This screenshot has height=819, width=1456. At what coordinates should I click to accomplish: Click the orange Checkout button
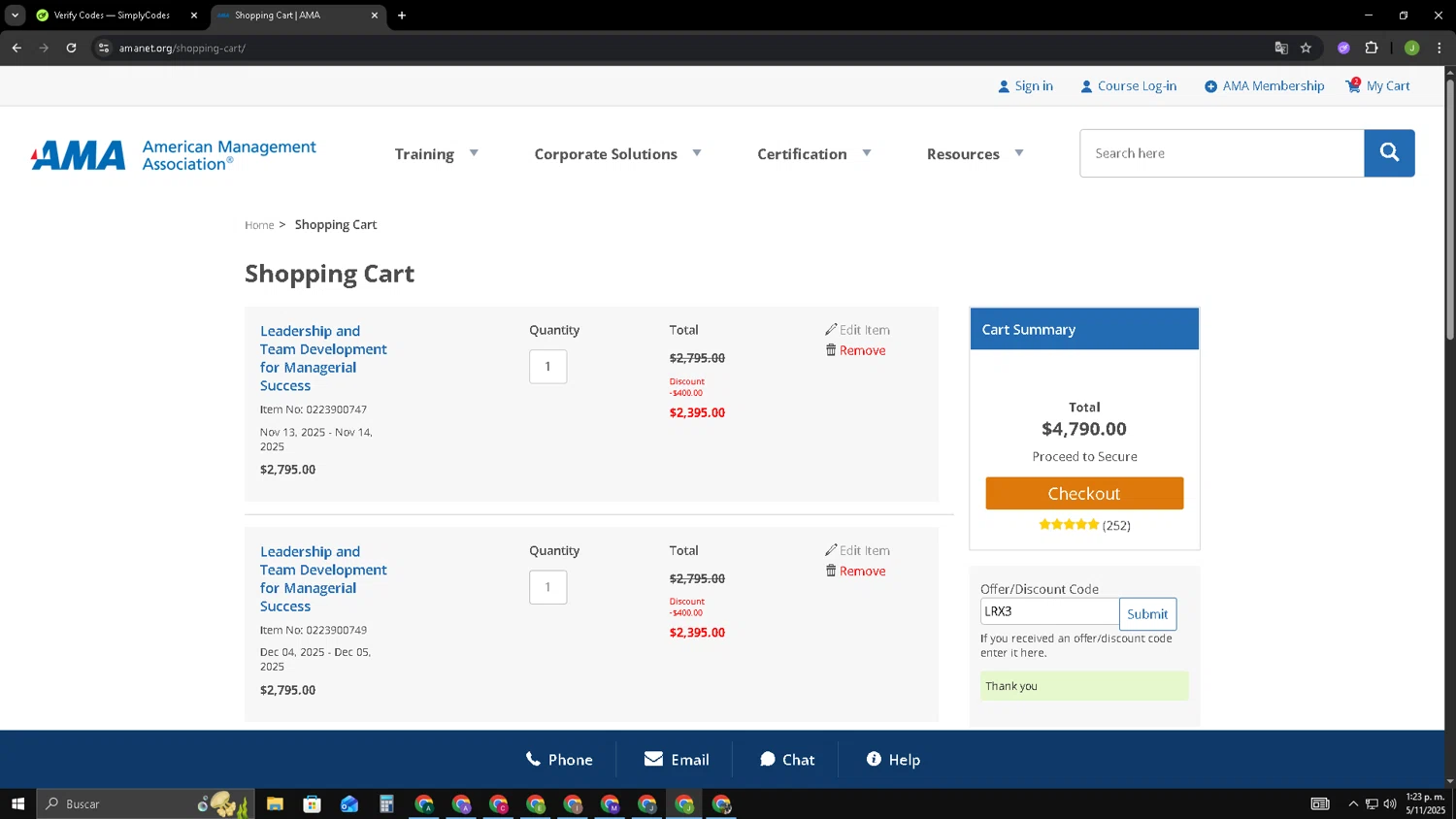(x=1084, y=493)
